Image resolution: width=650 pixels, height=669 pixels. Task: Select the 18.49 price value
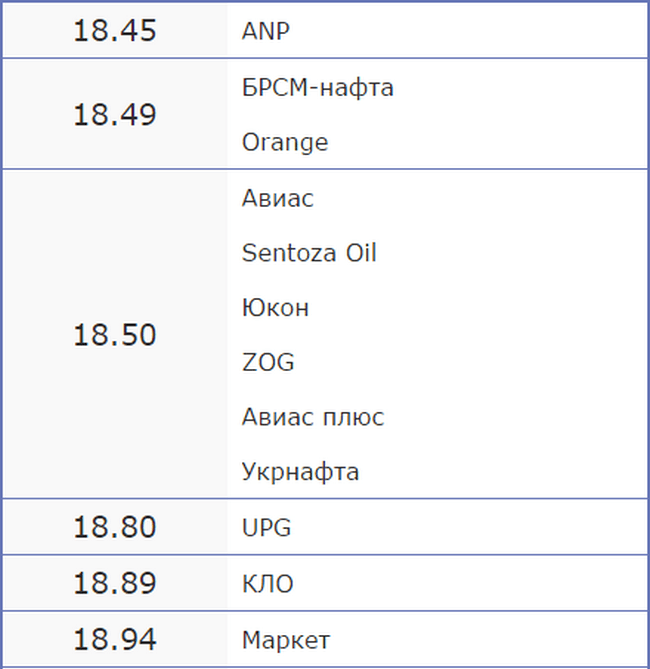pyautogui.click(x=114, y=115)
